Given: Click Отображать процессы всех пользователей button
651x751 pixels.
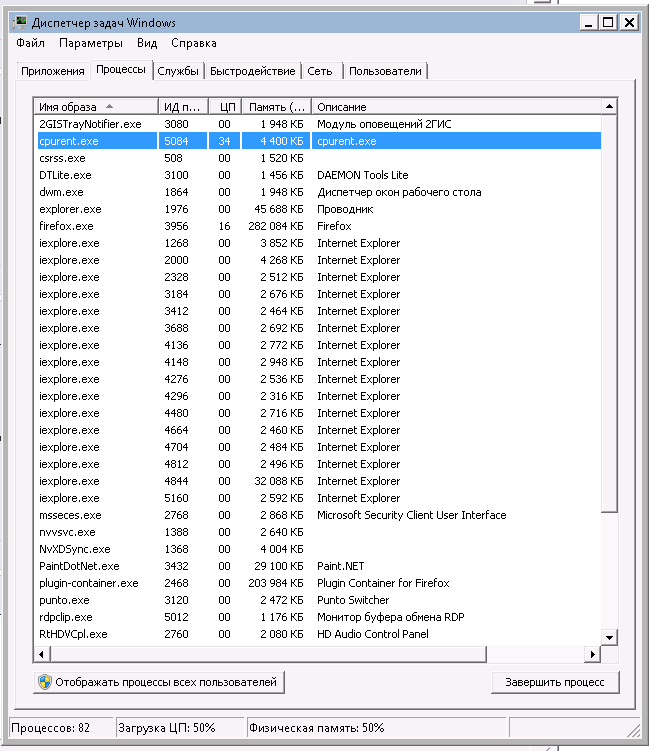Looking at the screenshot, I should point(159,682).
